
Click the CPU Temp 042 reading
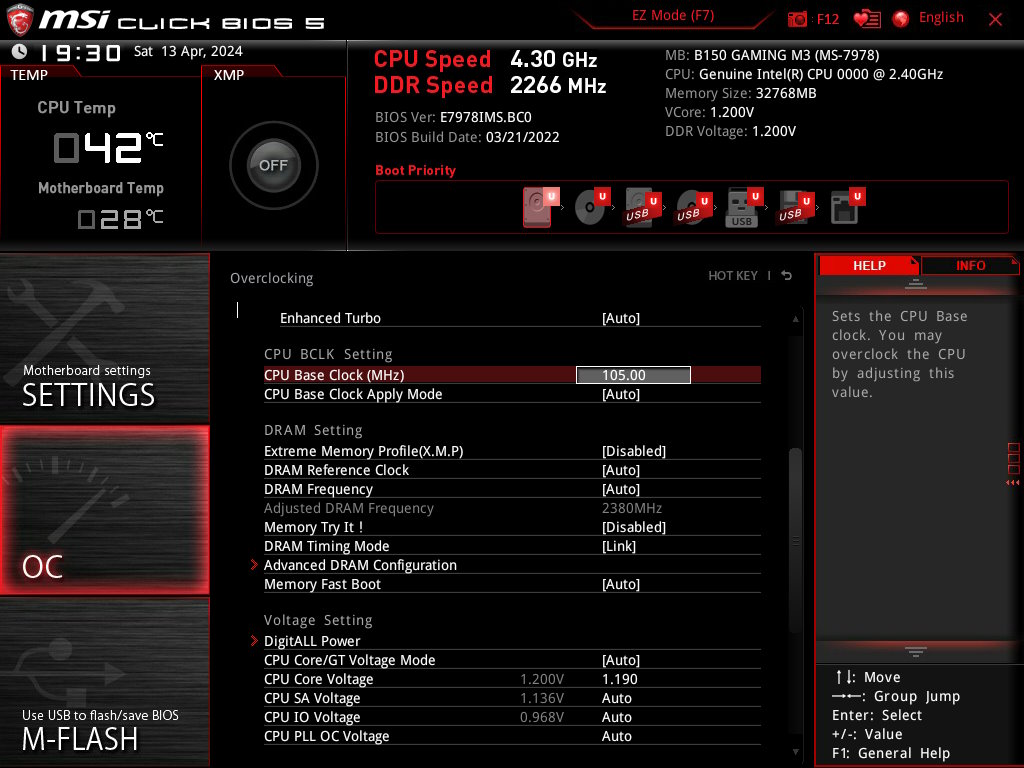[108, 148]
